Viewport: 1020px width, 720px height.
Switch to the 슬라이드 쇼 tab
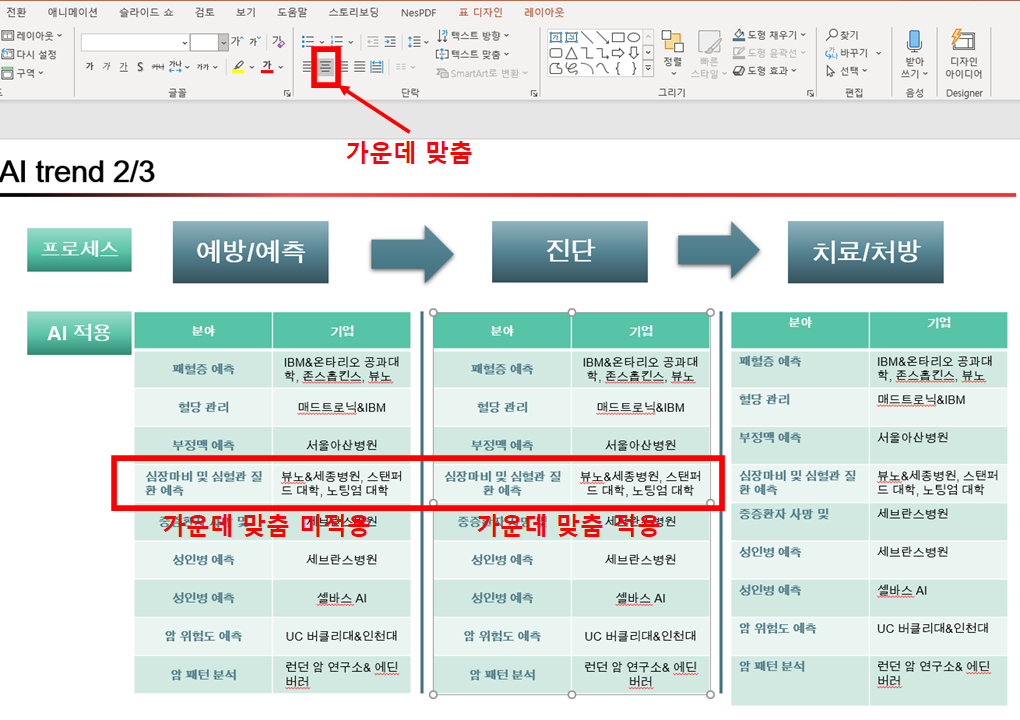click(x=146, y=12)
